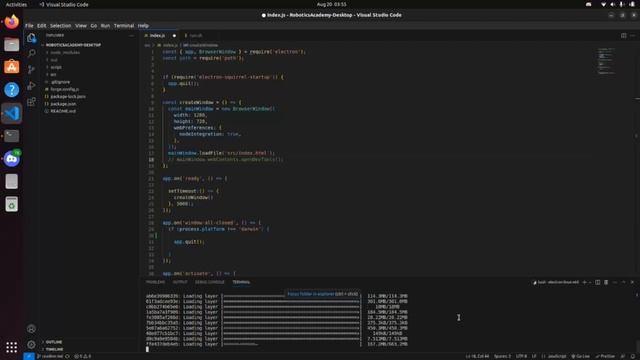Screen dimensions: 640x360
Task: Open the Explorer view in activity bar
Action: (31, 38)
